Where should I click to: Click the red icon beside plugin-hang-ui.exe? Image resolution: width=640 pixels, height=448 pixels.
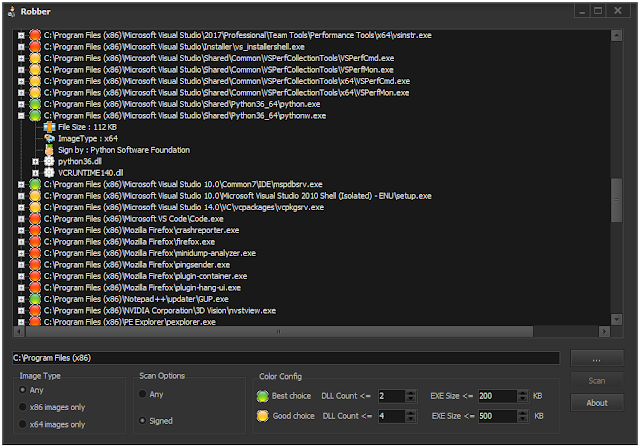click(x=35, y=288)
